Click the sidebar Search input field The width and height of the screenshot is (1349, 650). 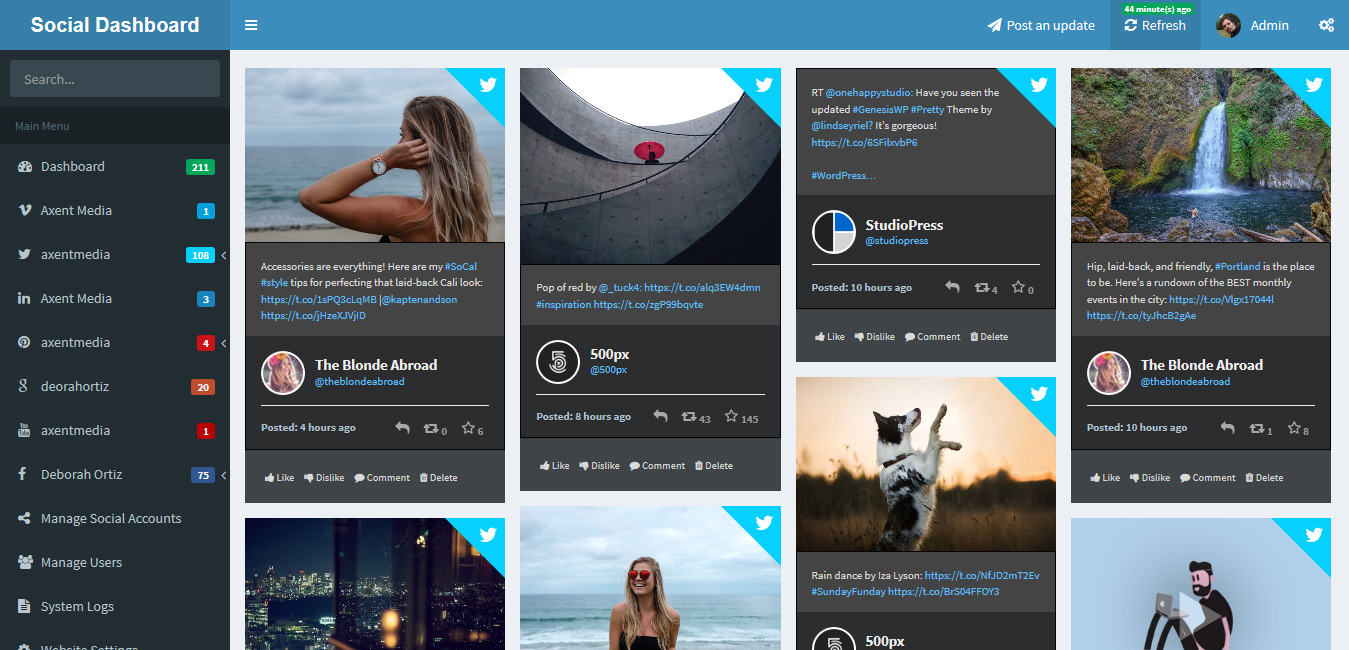(115, 79)
